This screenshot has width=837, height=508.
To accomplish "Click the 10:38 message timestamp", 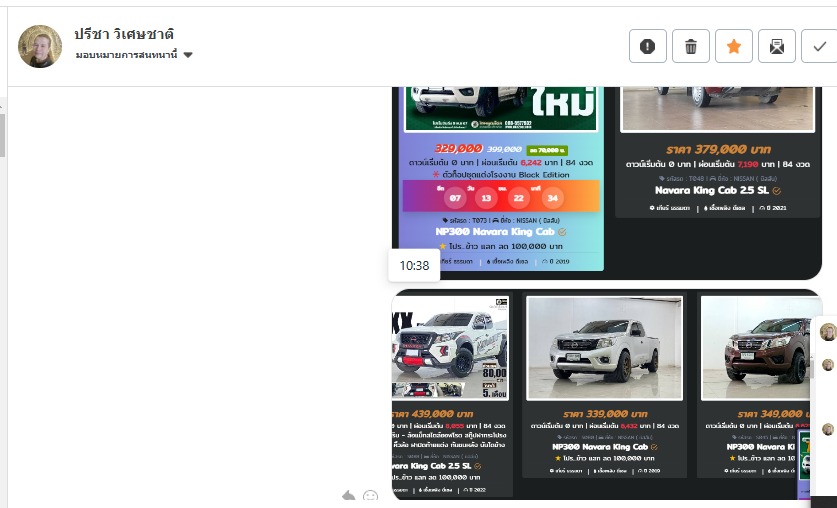I will (414, 265).
